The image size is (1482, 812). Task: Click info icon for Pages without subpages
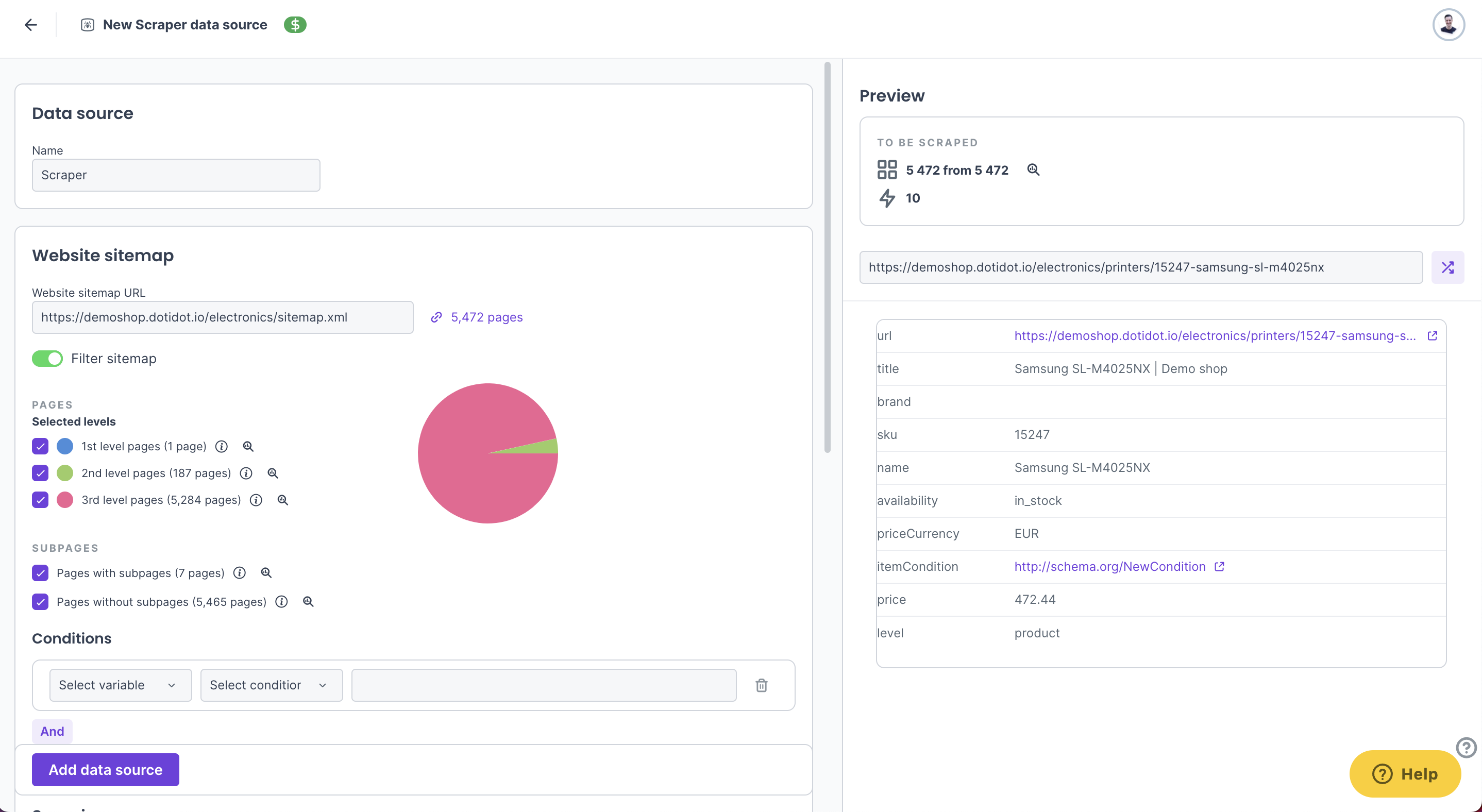point(281,602)
